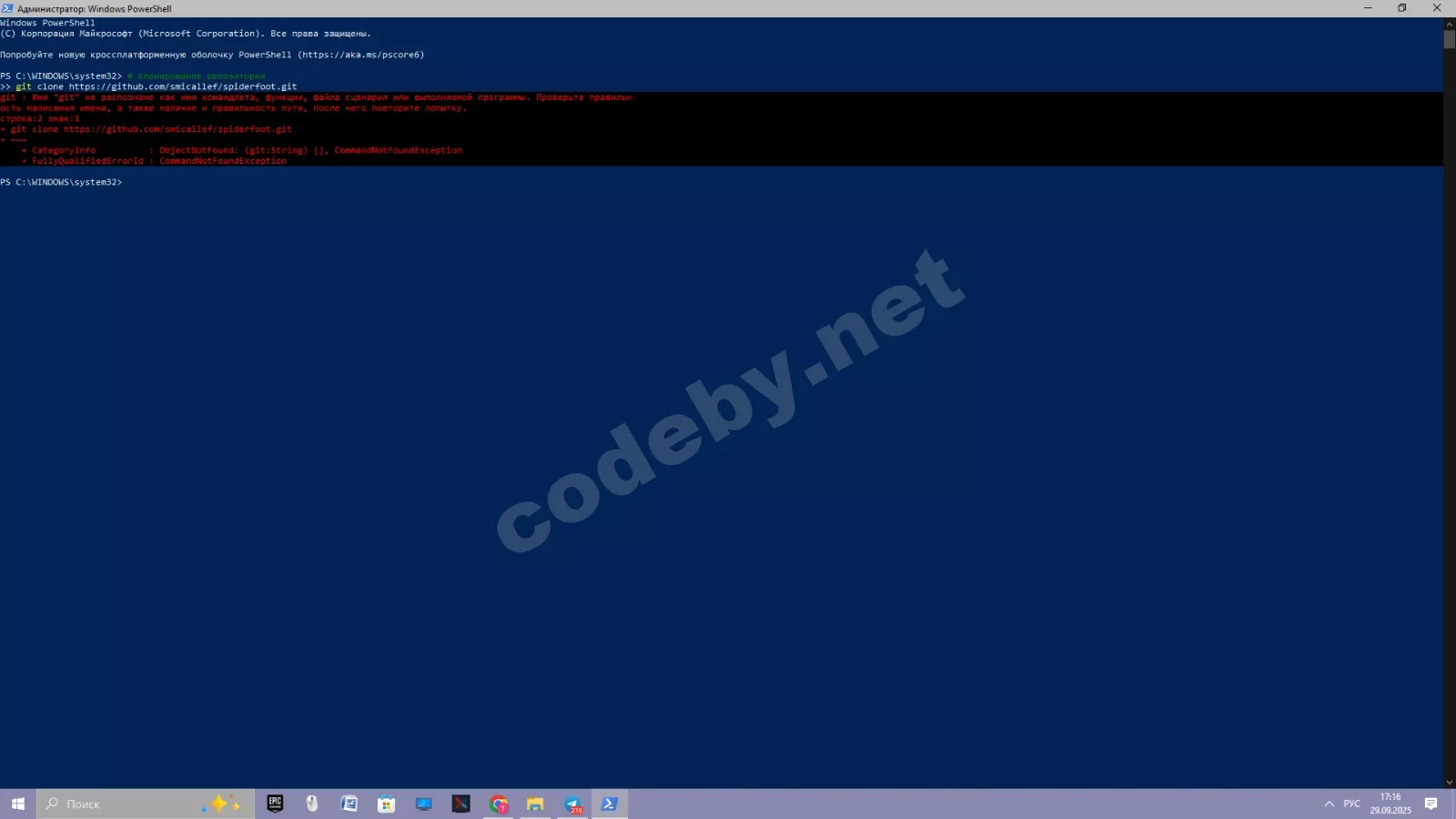1456x819 pixels.
Task: Select the PowerShell taskbar button
Action: (610, 804)
